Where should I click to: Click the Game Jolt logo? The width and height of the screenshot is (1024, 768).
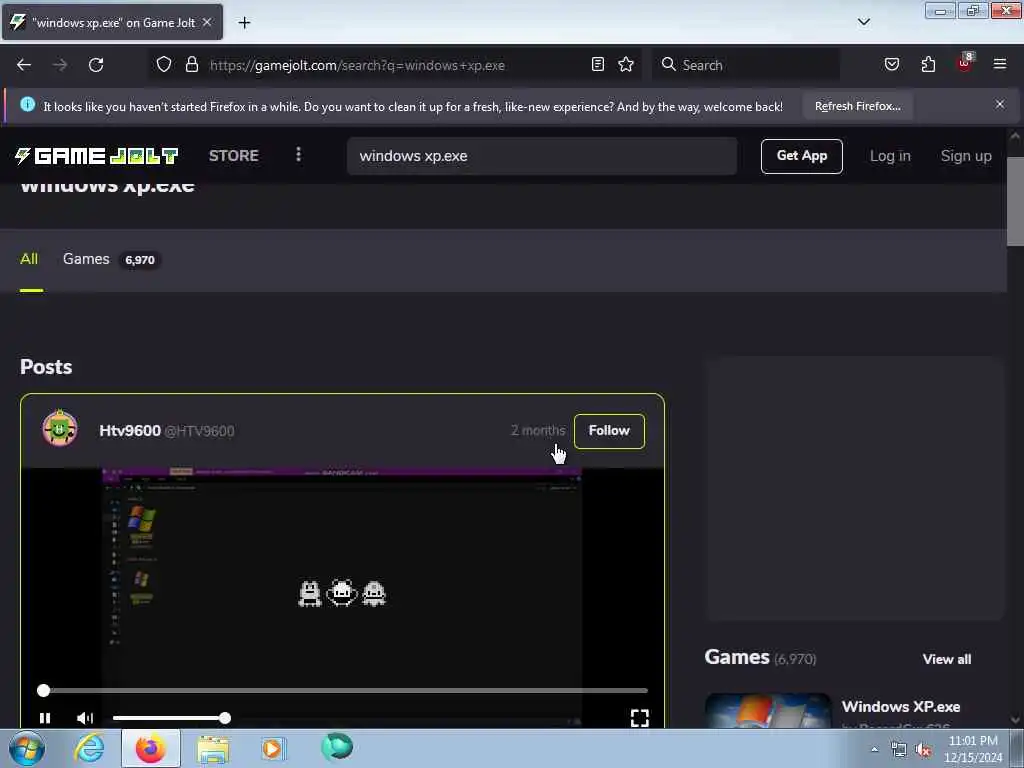[96, 156]
